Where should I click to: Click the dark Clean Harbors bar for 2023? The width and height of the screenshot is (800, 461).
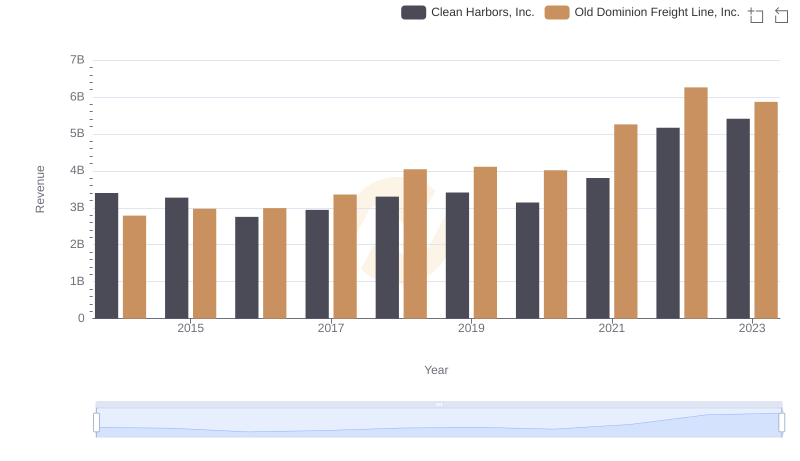[x=738, y=219]
